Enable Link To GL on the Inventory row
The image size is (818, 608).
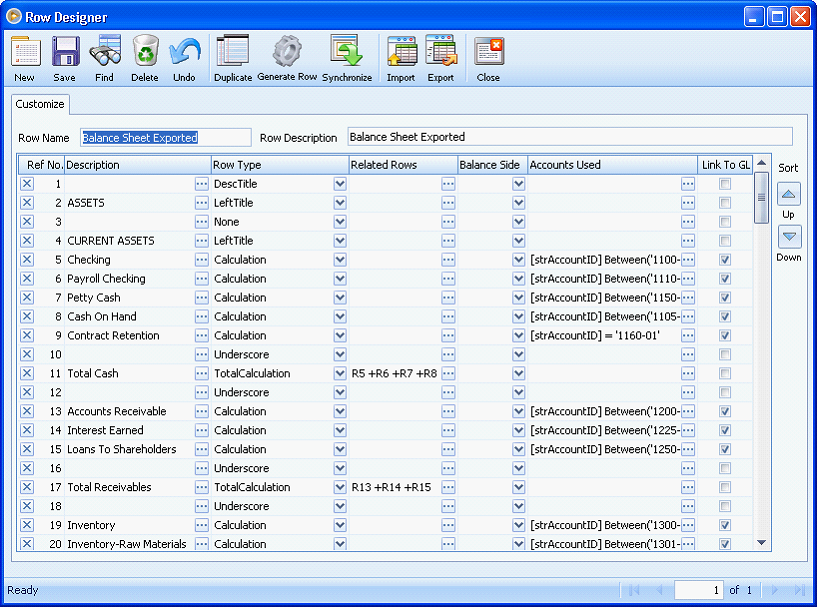[x=723, y=525]
